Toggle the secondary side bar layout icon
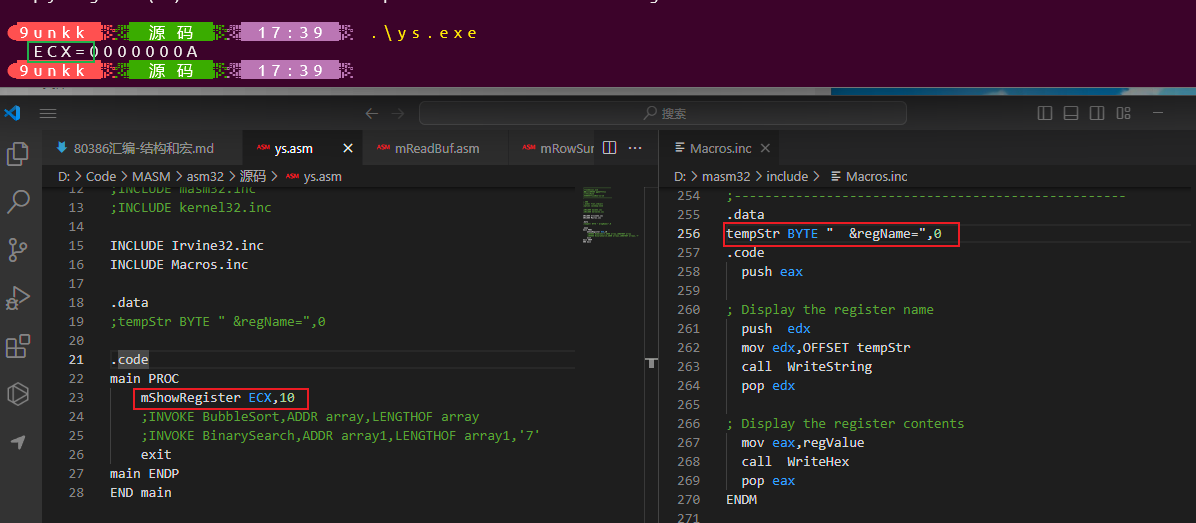The height and width of the screenshot is (523, 1196). tap(1097, 114)
